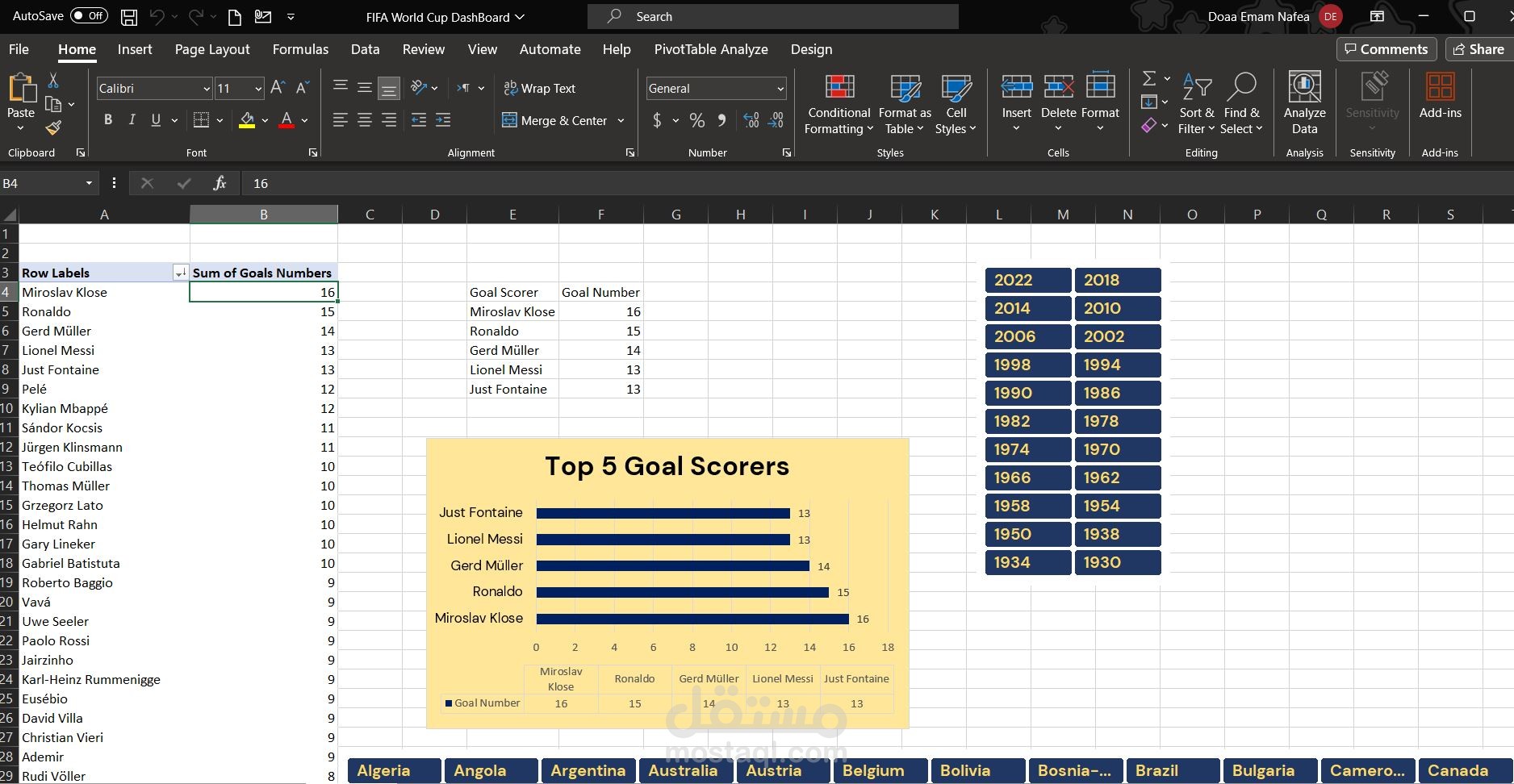Viewport: 1514px width, 784px height.
Task: Decrease decimal places
Action: pos(776,120)
